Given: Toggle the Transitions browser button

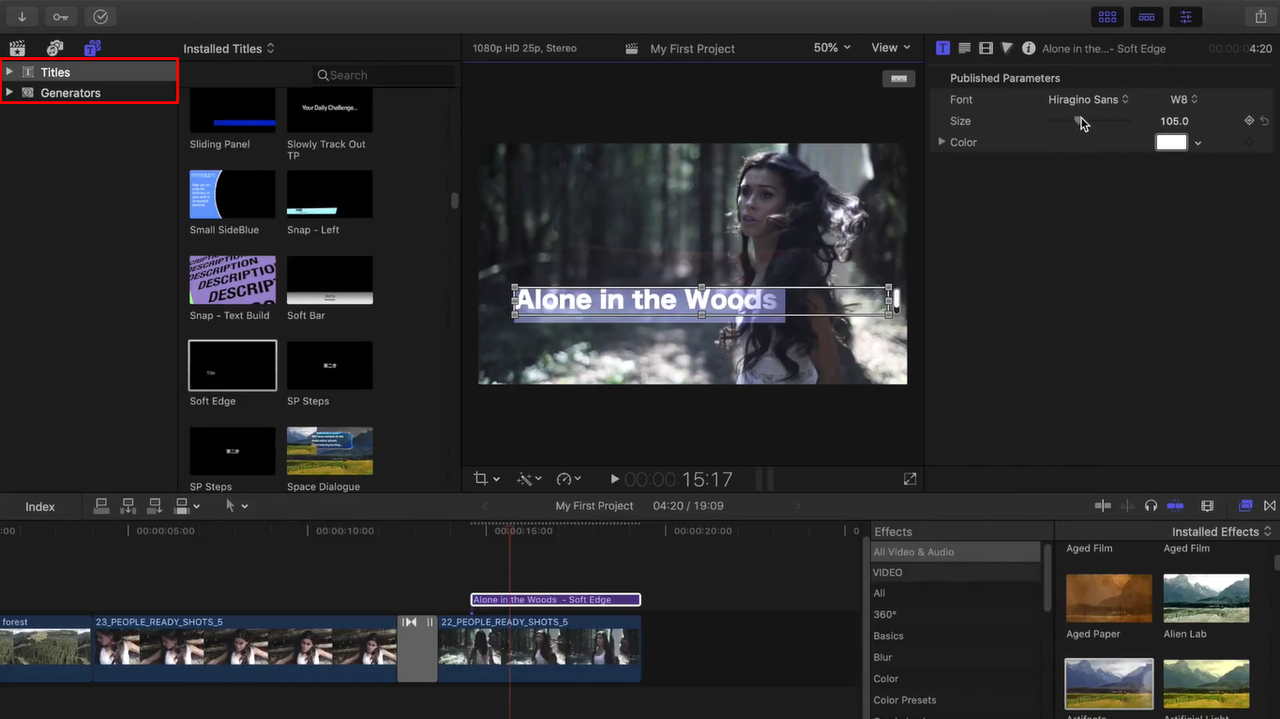Looking at the screenshot, I should pos(1270,506).
